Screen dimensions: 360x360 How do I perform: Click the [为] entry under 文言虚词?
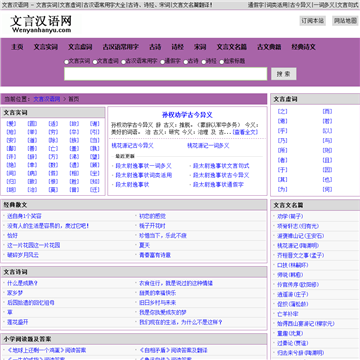coord(282,189)
